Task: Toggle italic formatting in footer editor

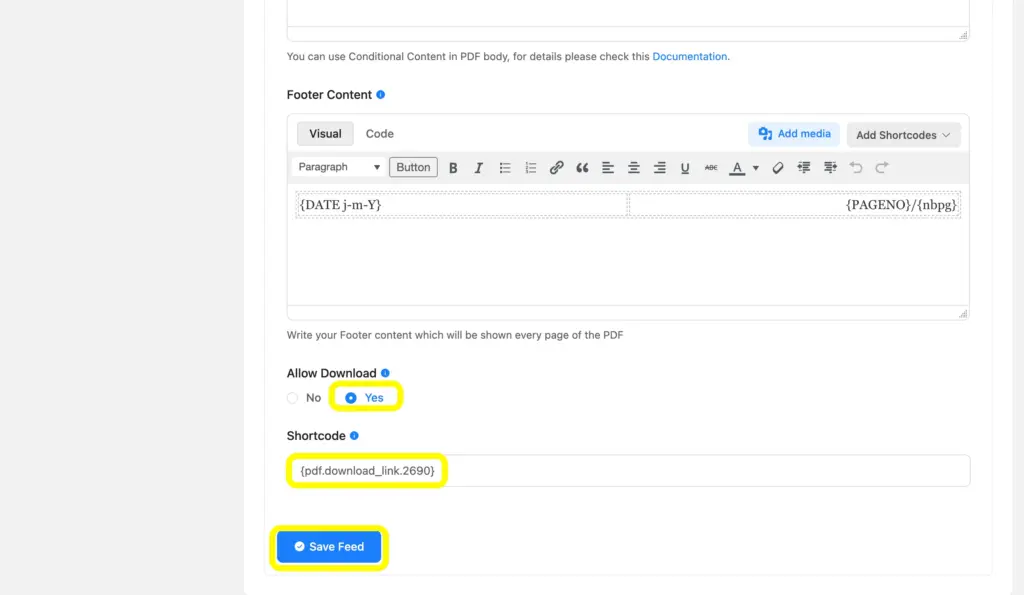Action: (x=478, y=168)
